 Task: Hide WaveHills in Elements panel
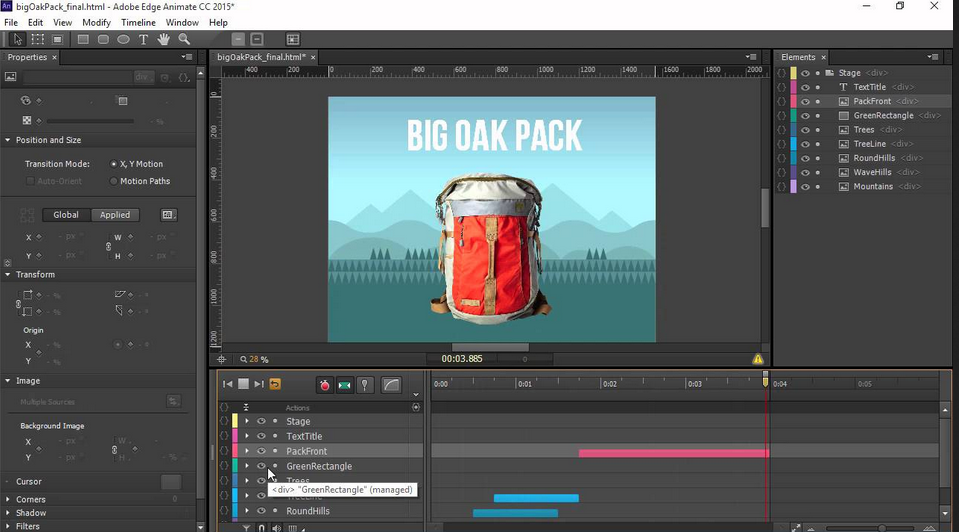(805, 172)
